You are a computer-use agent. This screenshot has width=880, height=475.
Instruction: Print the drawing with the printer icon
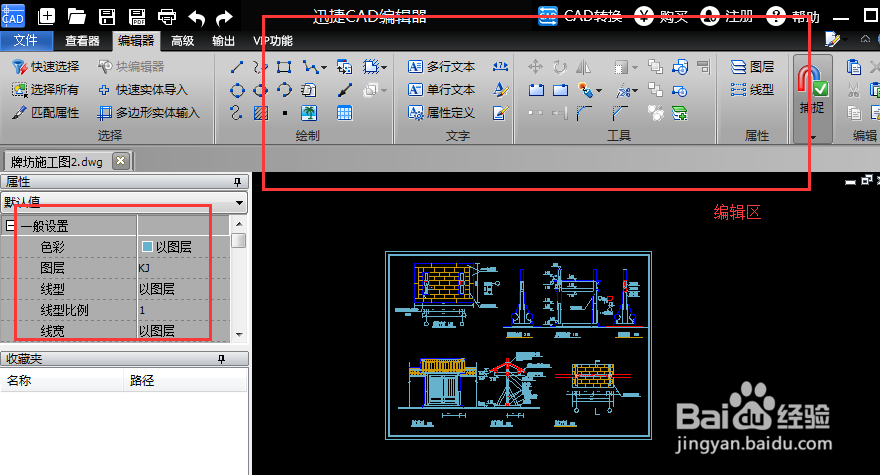click(x=167, y=17)
